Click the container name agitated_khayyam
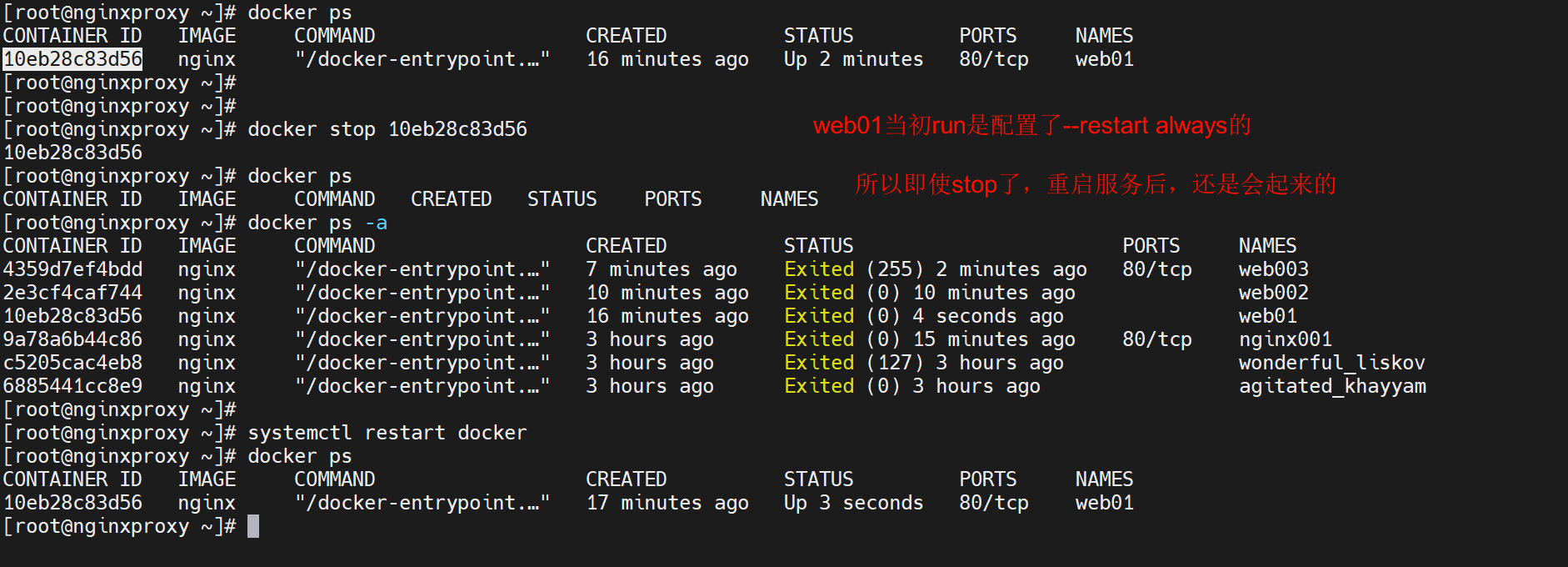The width and height of the screenshot is (1568, 567). point(1331,386)
